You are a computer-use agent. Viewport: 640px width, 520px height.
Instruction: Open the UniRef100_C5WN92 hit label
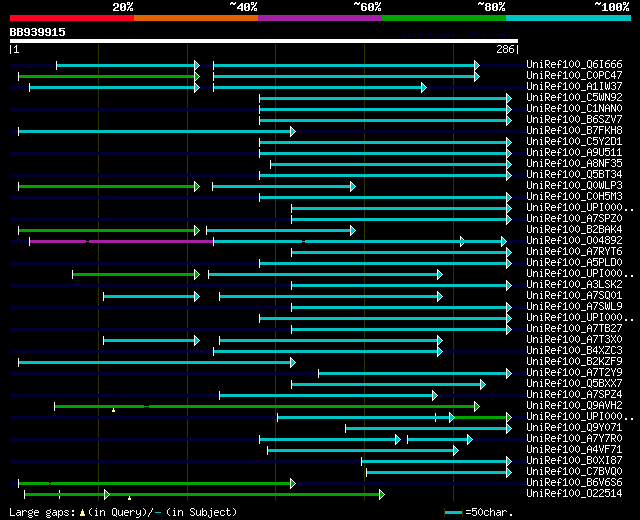click(x=574, y=97)
